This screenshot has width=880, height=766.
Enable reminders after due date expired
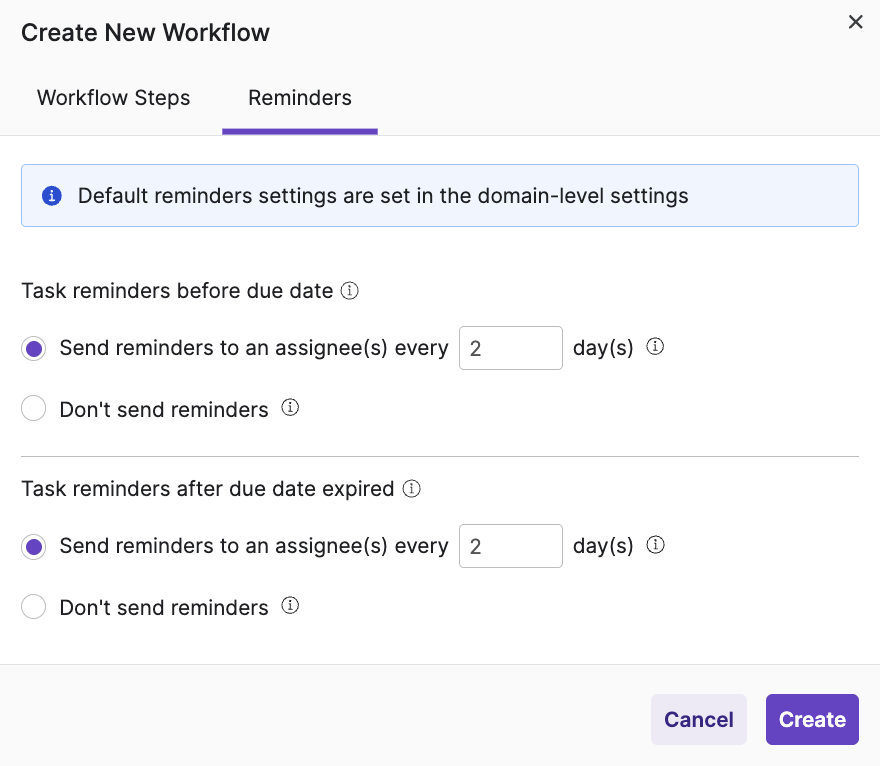(x=33, y=545)
